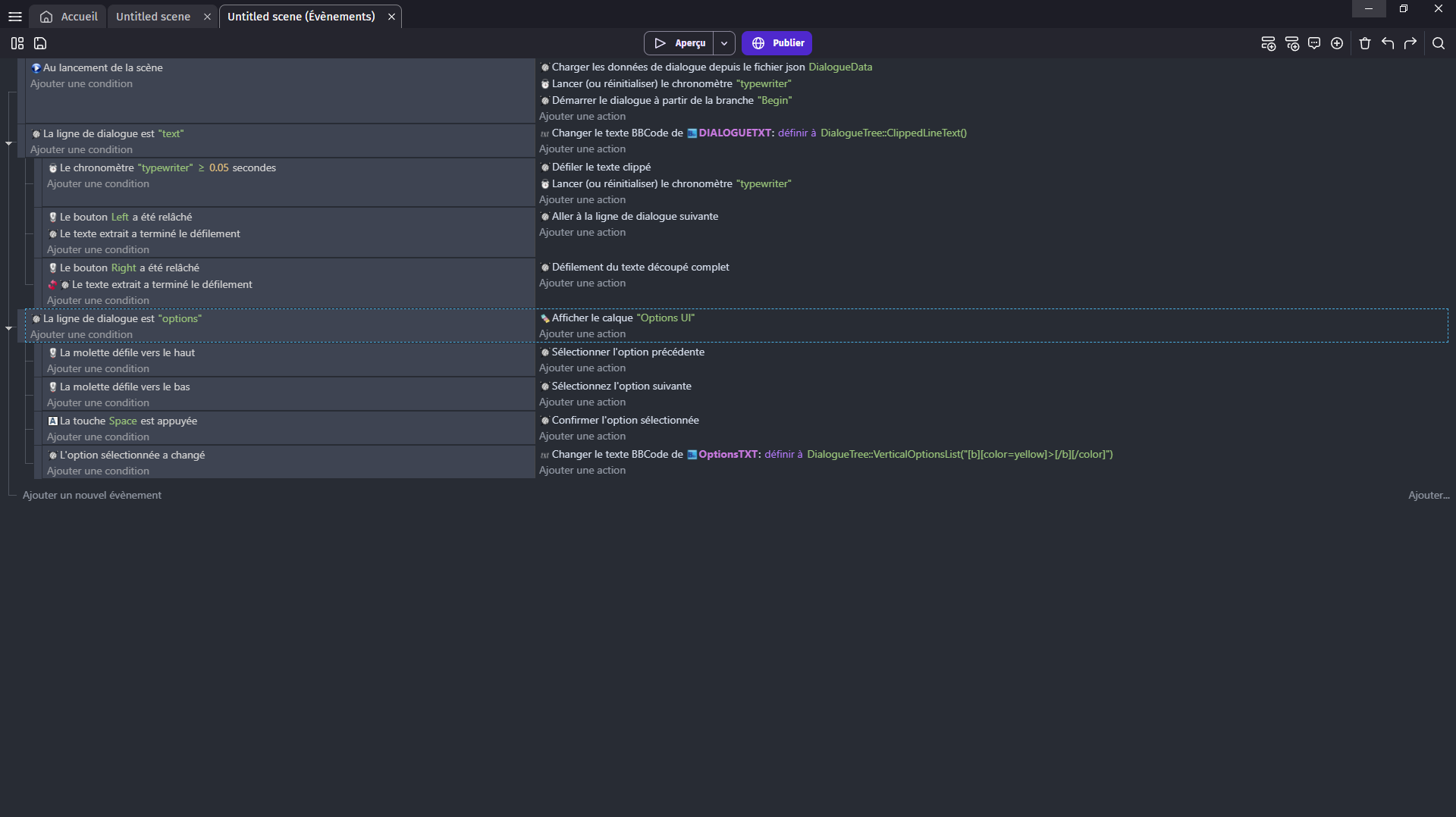
Task: Open event search with the magnifier icon
Action: (x=1439, y=43)
